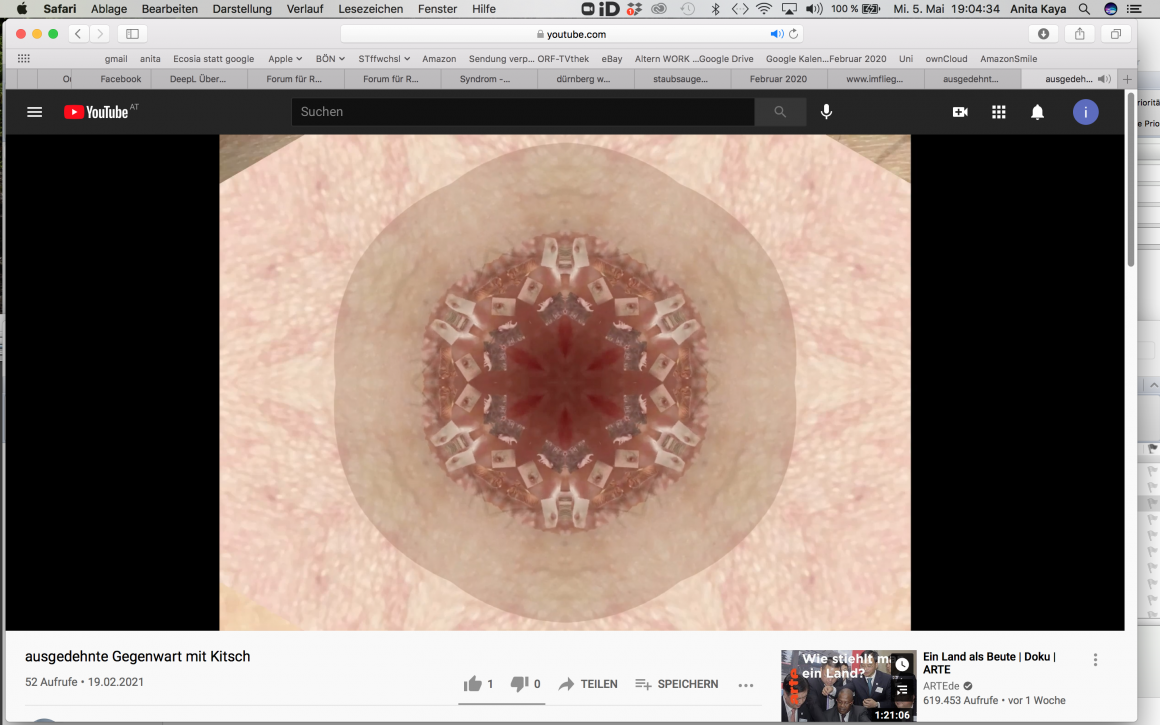The height and width of the screenshot is (725, 1160).
Task: Open the Create video camera icon
Action: tap(960, 112)
